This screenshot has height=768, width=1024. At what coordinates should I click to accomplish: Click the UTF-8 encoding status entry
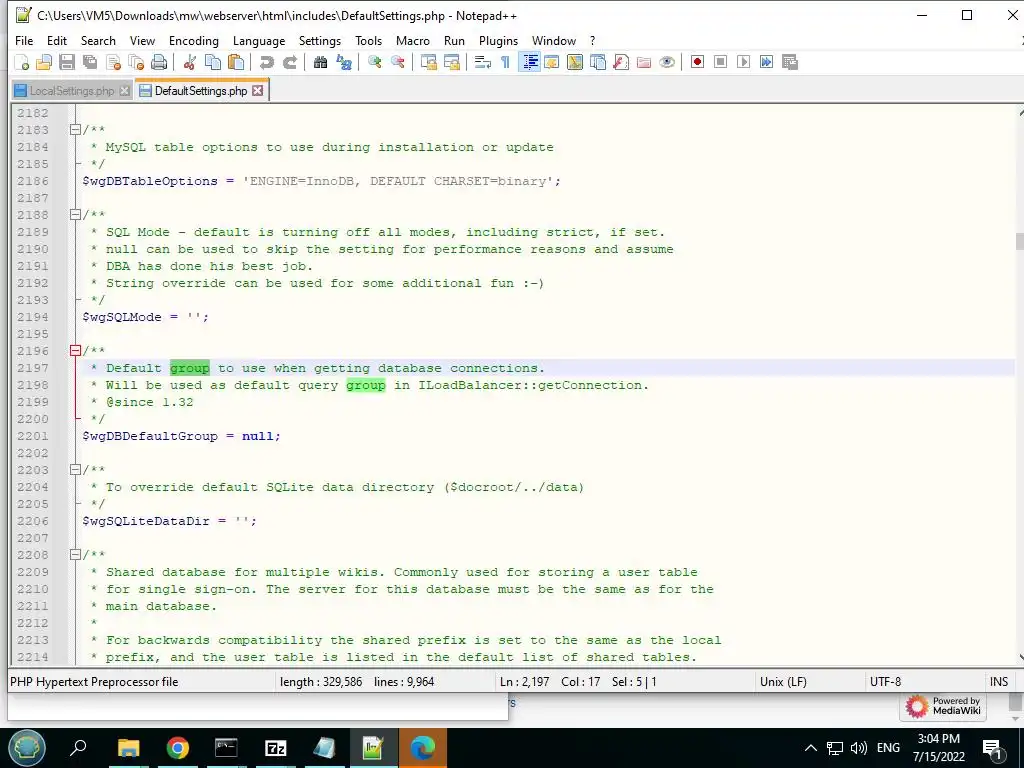[x=885, y=682]
